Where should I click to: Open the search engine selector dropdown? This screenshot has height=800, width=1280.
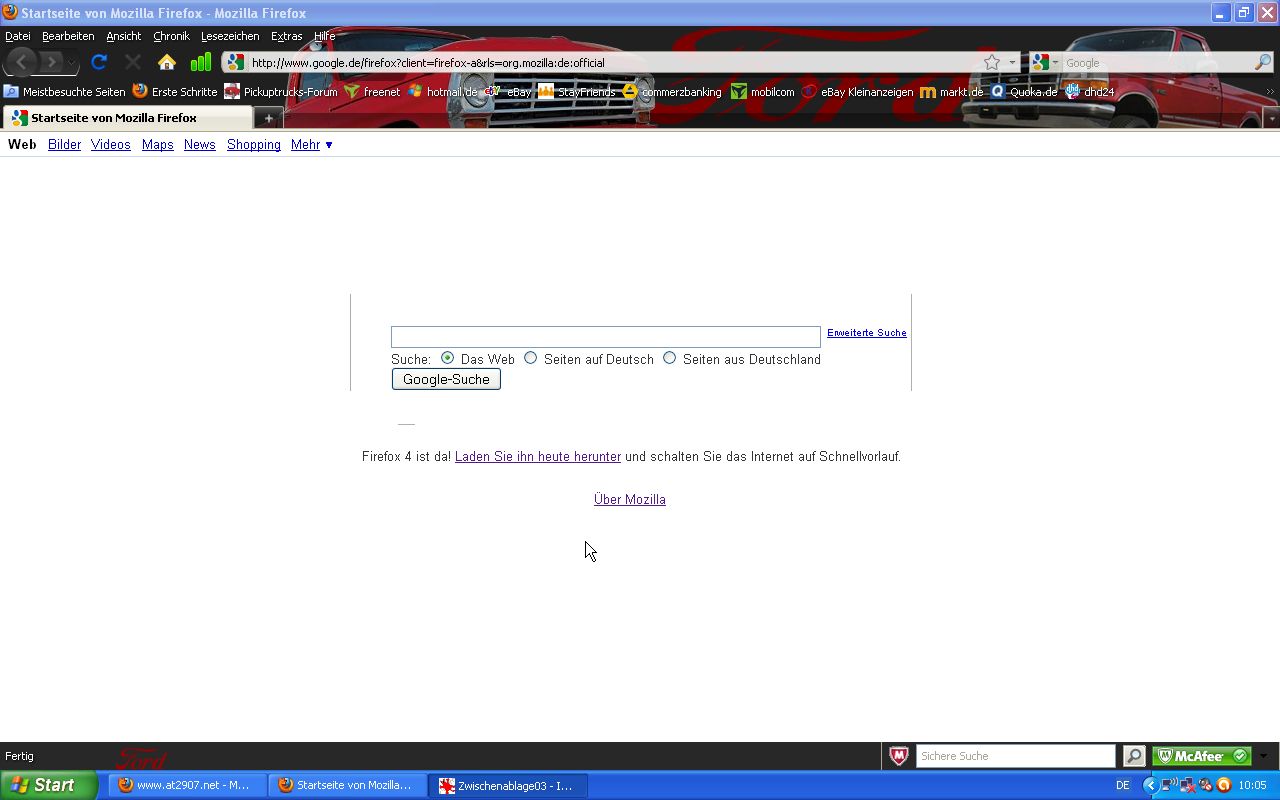point(1045,62)
